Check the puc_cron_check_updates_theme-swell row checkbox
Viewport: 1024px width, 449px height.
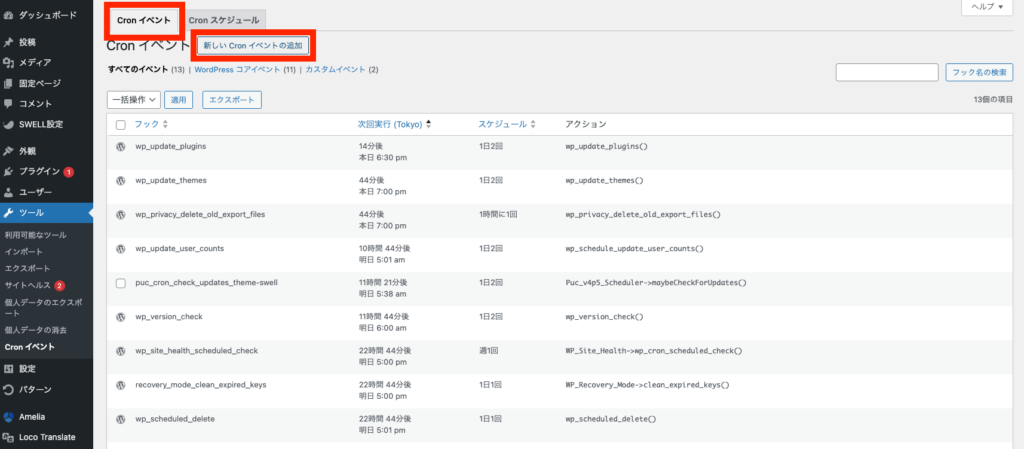coord(121,283)
